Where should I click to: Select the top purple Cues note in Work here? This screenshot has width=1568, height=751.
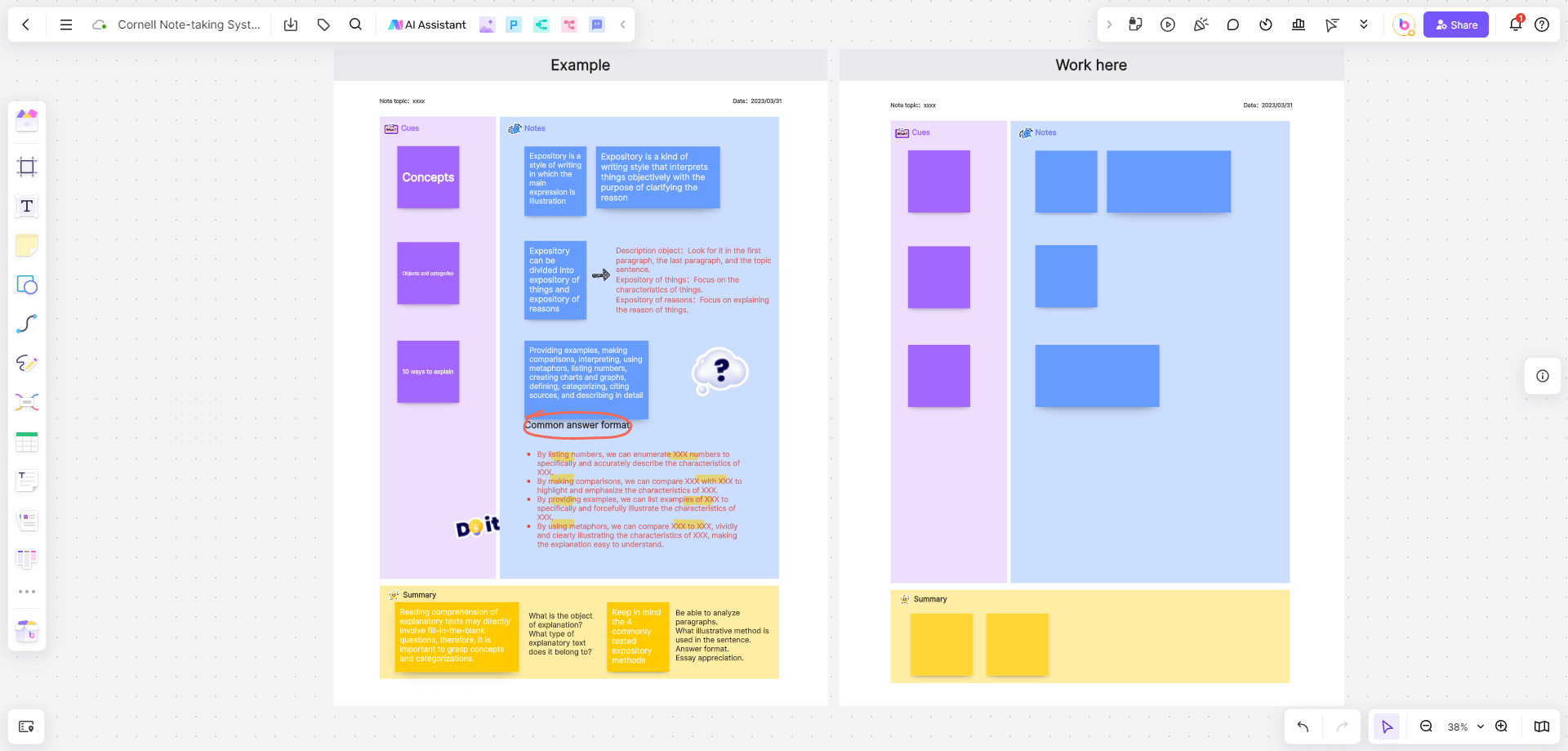(x=939, y=181)
